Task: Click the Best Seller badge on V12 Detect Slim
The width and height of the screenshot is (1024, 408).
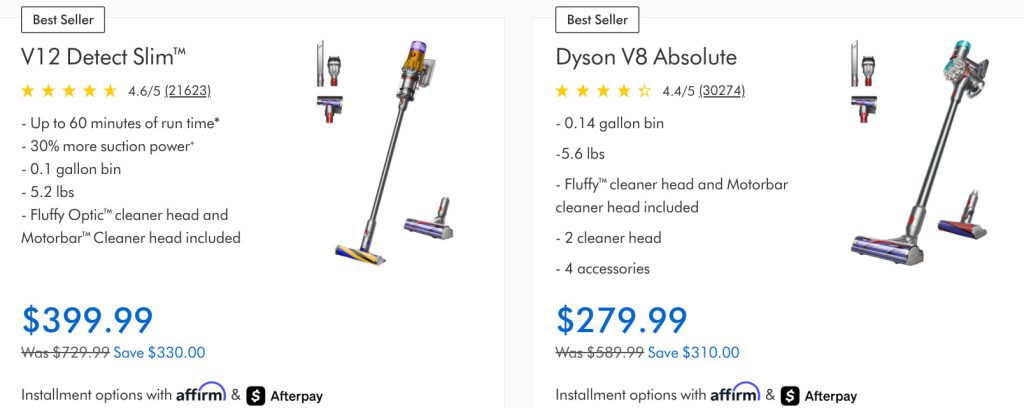Action: click(62, 19)
